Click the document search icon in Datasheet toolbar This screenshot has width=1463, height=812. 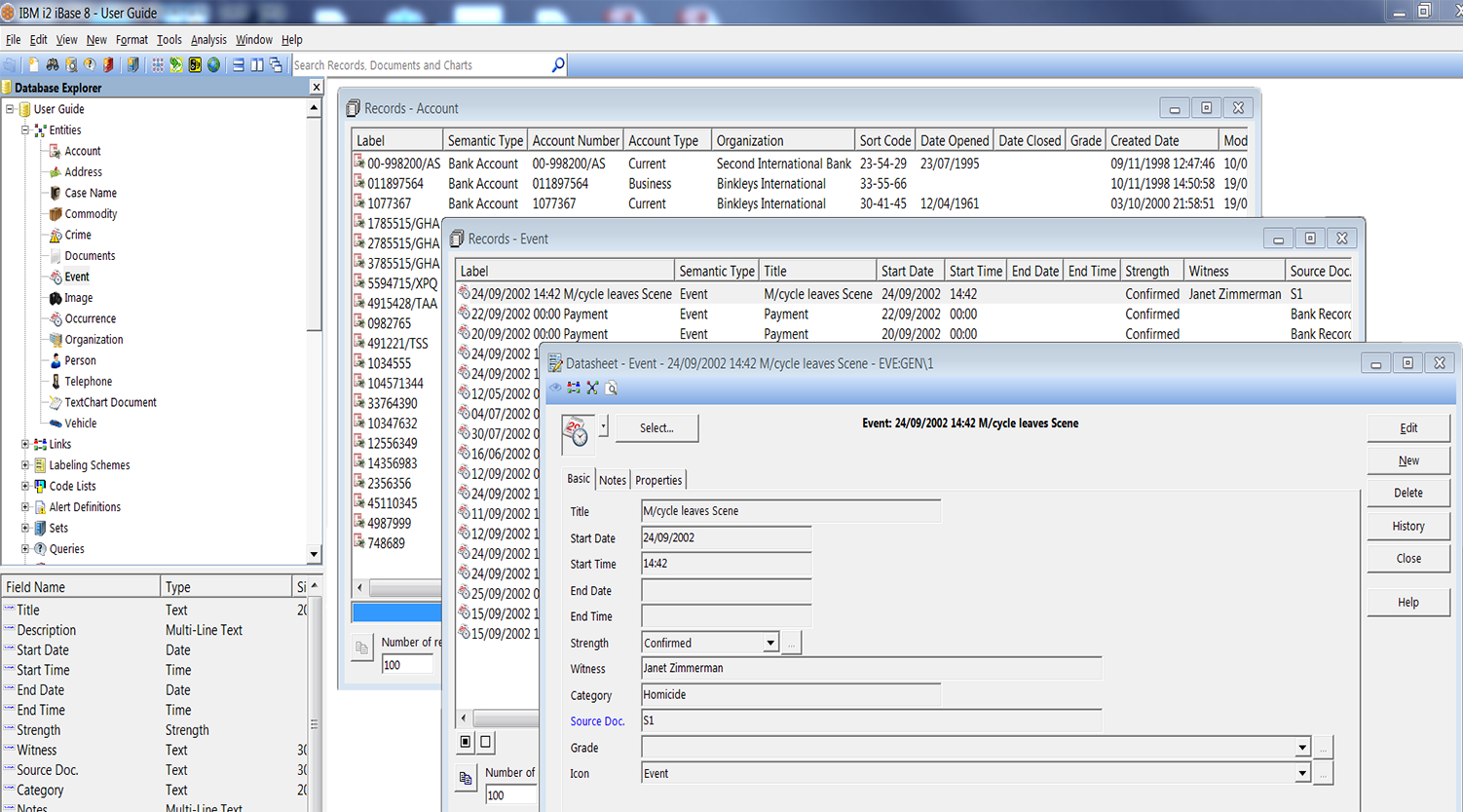click(612, 388)
